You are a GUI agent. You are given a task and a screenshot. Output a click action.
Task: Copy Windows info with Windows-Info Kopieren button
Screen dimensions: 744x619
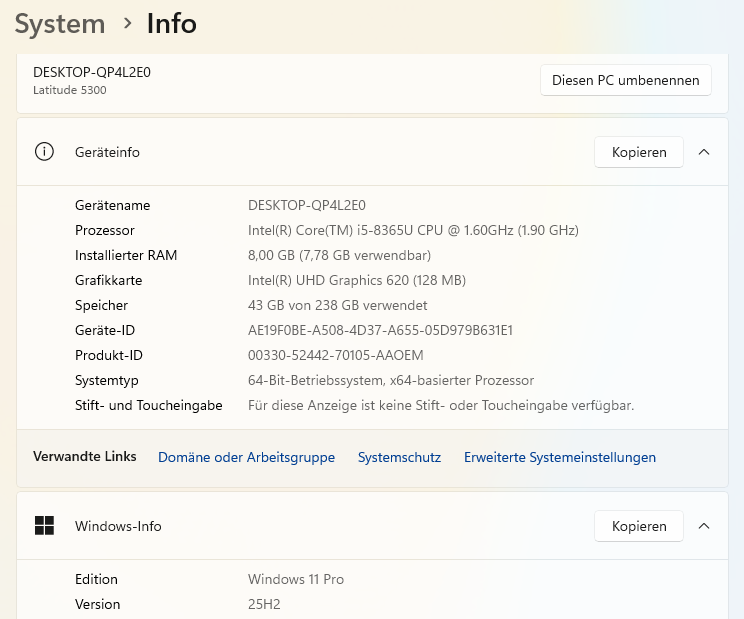click(x=639, y=526)
